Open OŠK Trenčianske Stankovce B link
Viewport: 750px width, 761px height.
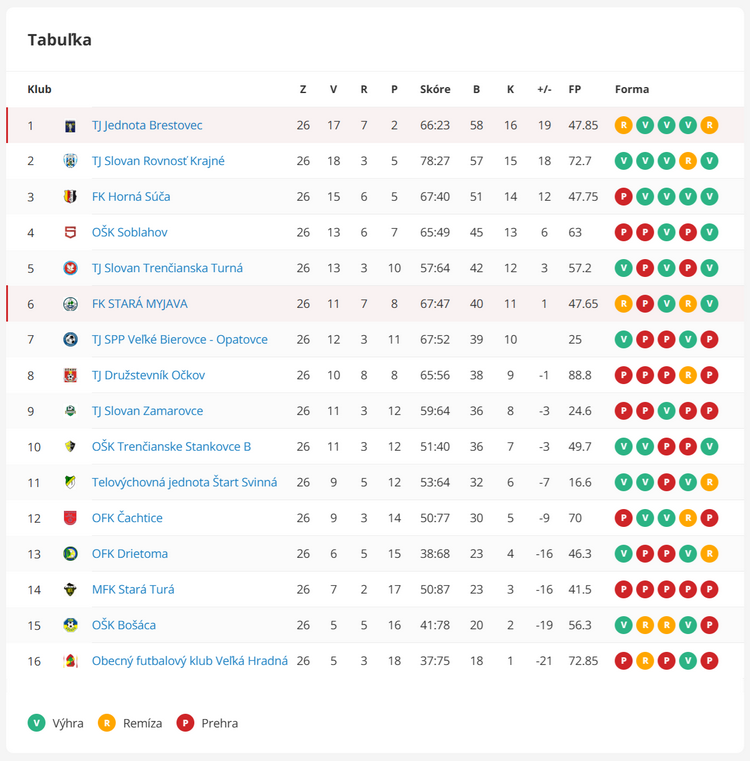(171, 447)
